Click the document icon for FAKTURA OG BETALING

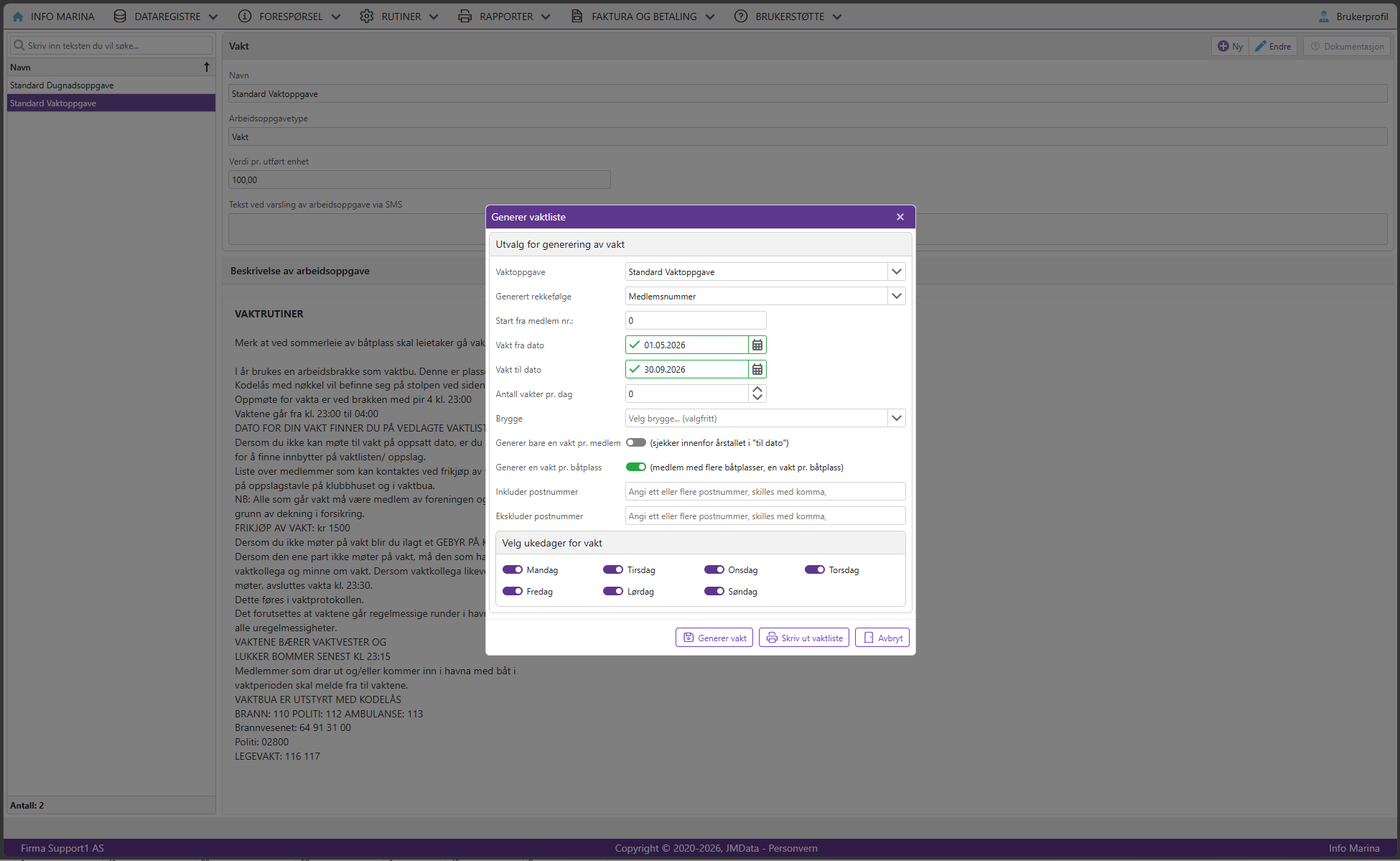[x=577, y=16]
